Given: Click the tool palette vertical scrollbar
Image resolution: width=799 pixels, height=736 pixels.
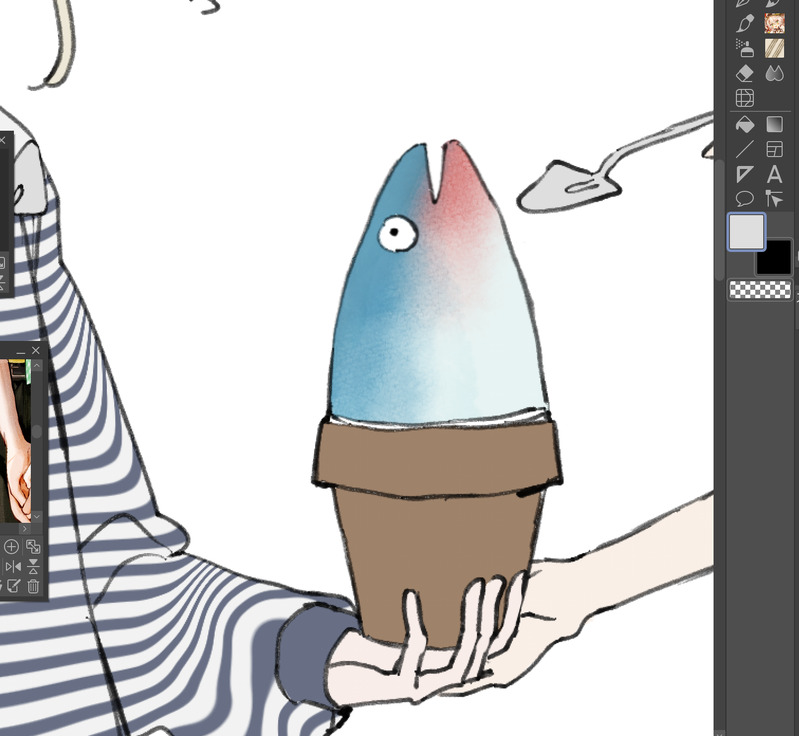Looking at the screenshot, I should click(x=720, y=219).
